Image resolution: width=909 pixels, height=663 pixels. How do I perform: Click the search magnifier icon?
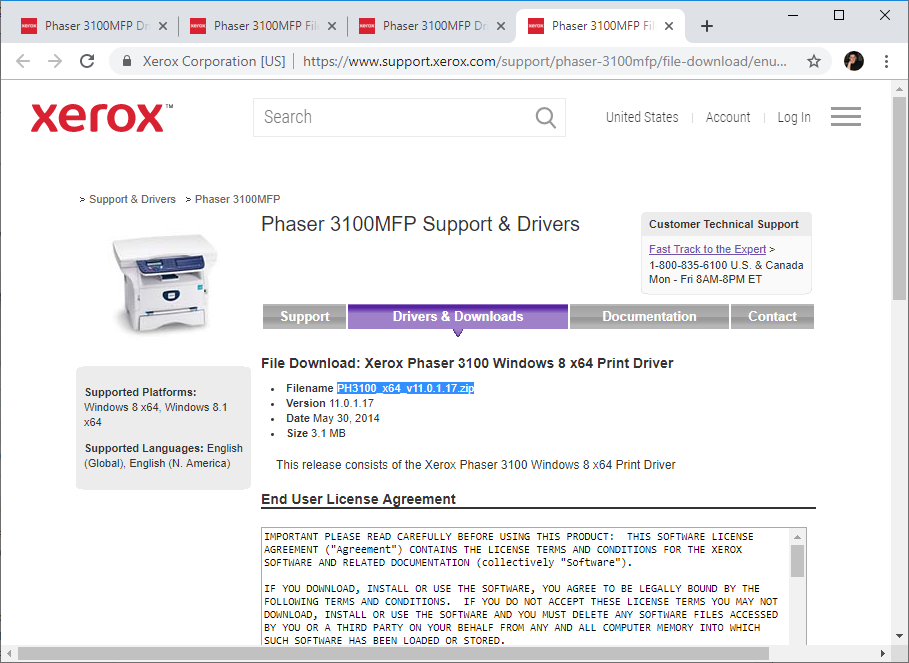[546, 117]
